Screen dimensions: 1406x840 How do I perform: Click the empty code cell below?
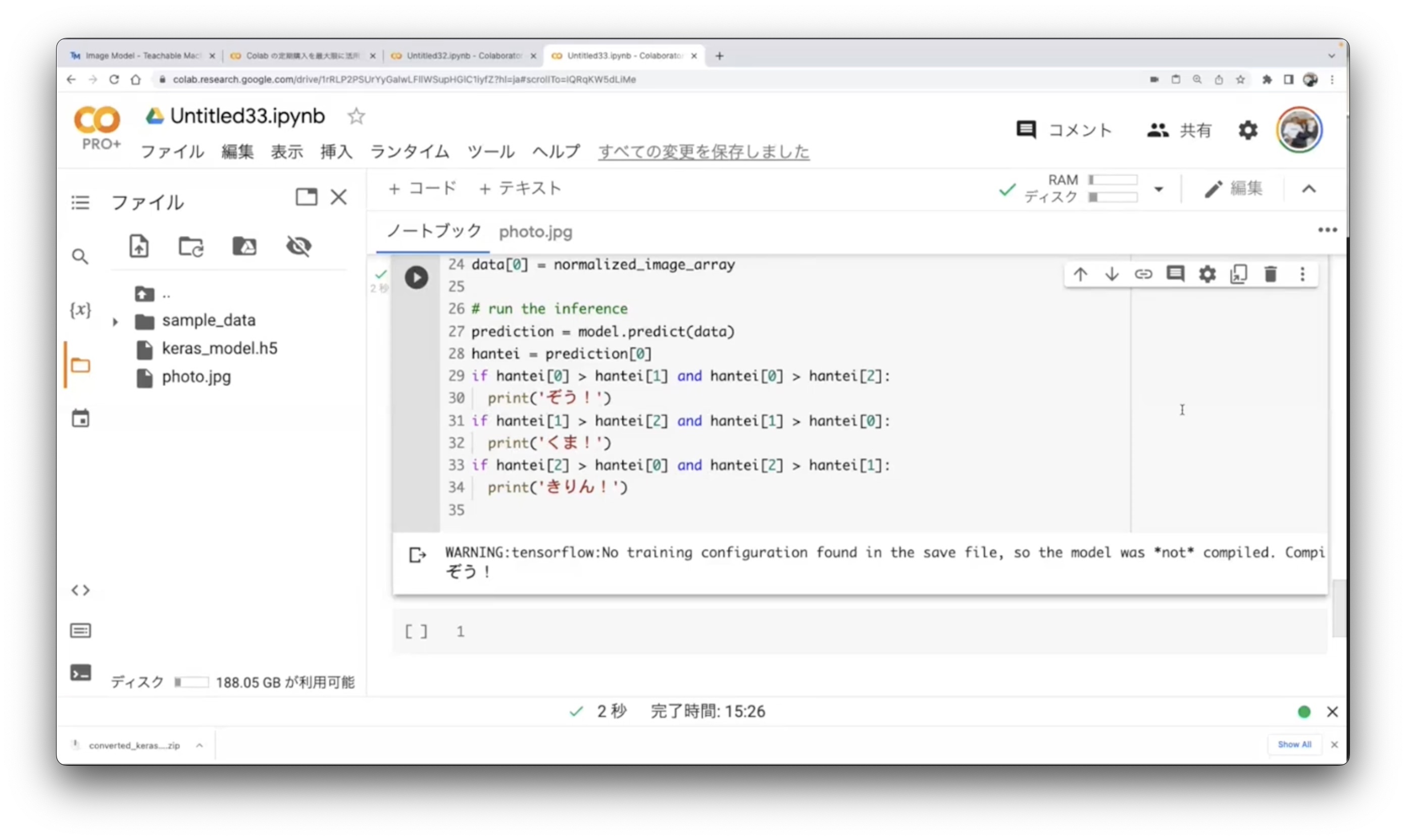click(860, 632)
